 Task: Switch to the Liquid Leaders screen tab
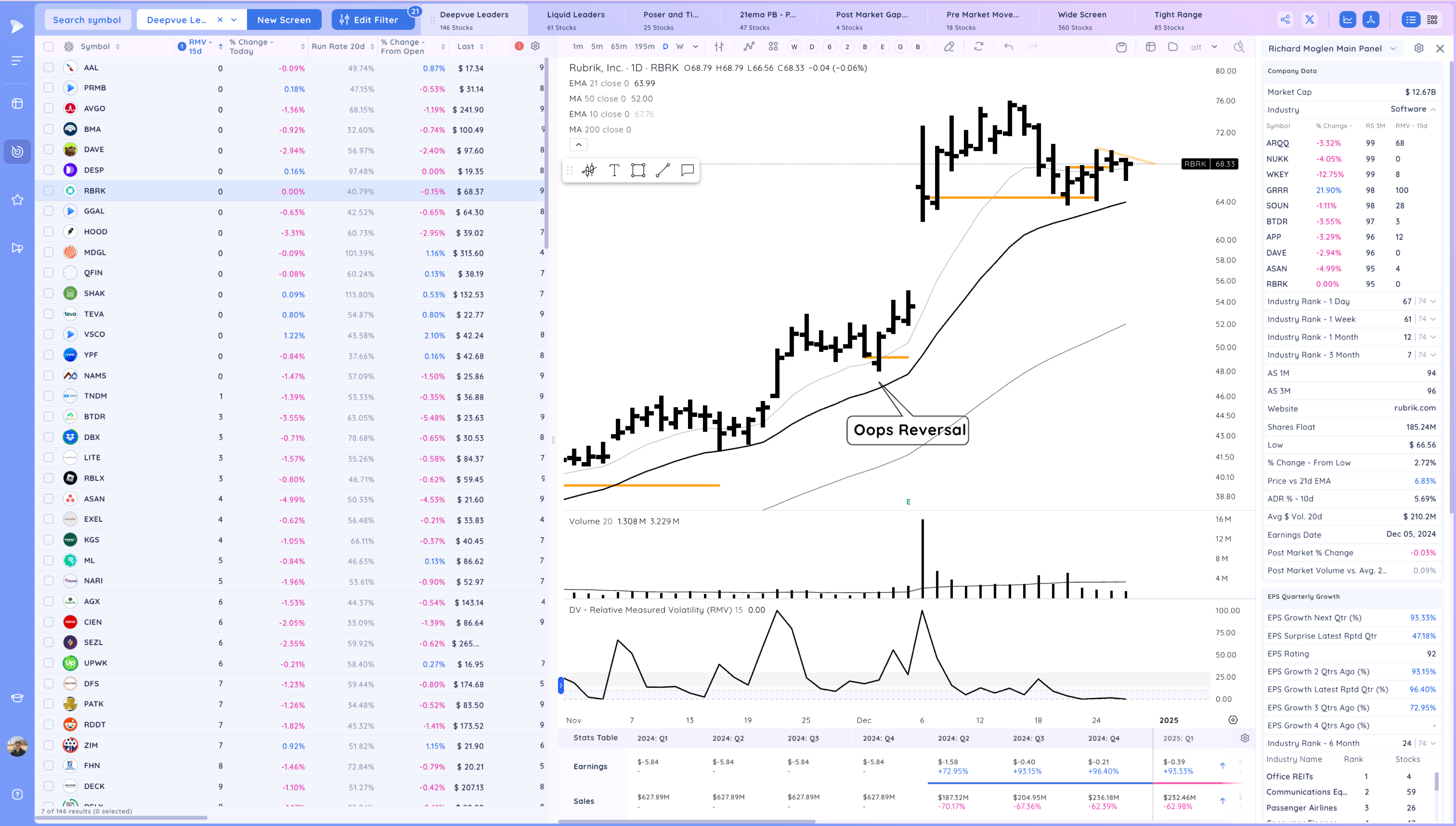[575, 20]
